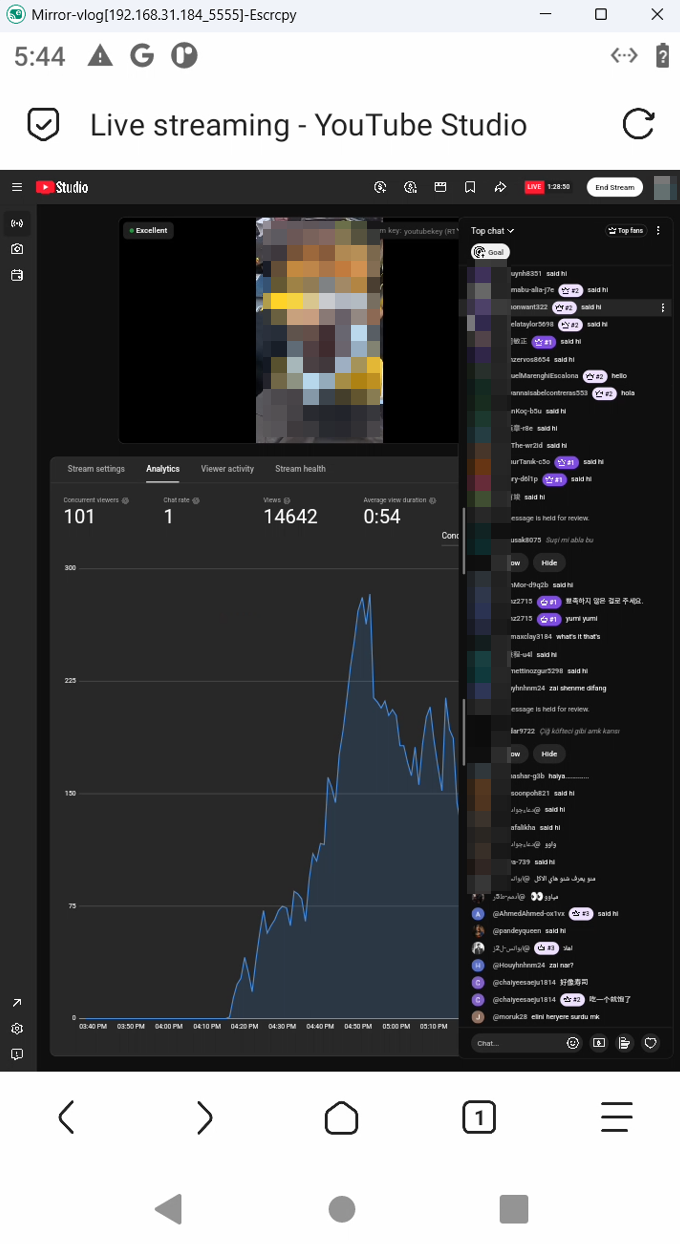Open the chat options three-dot menu
The width and height of the screenshot is (680, 1244).
point(658,231)
